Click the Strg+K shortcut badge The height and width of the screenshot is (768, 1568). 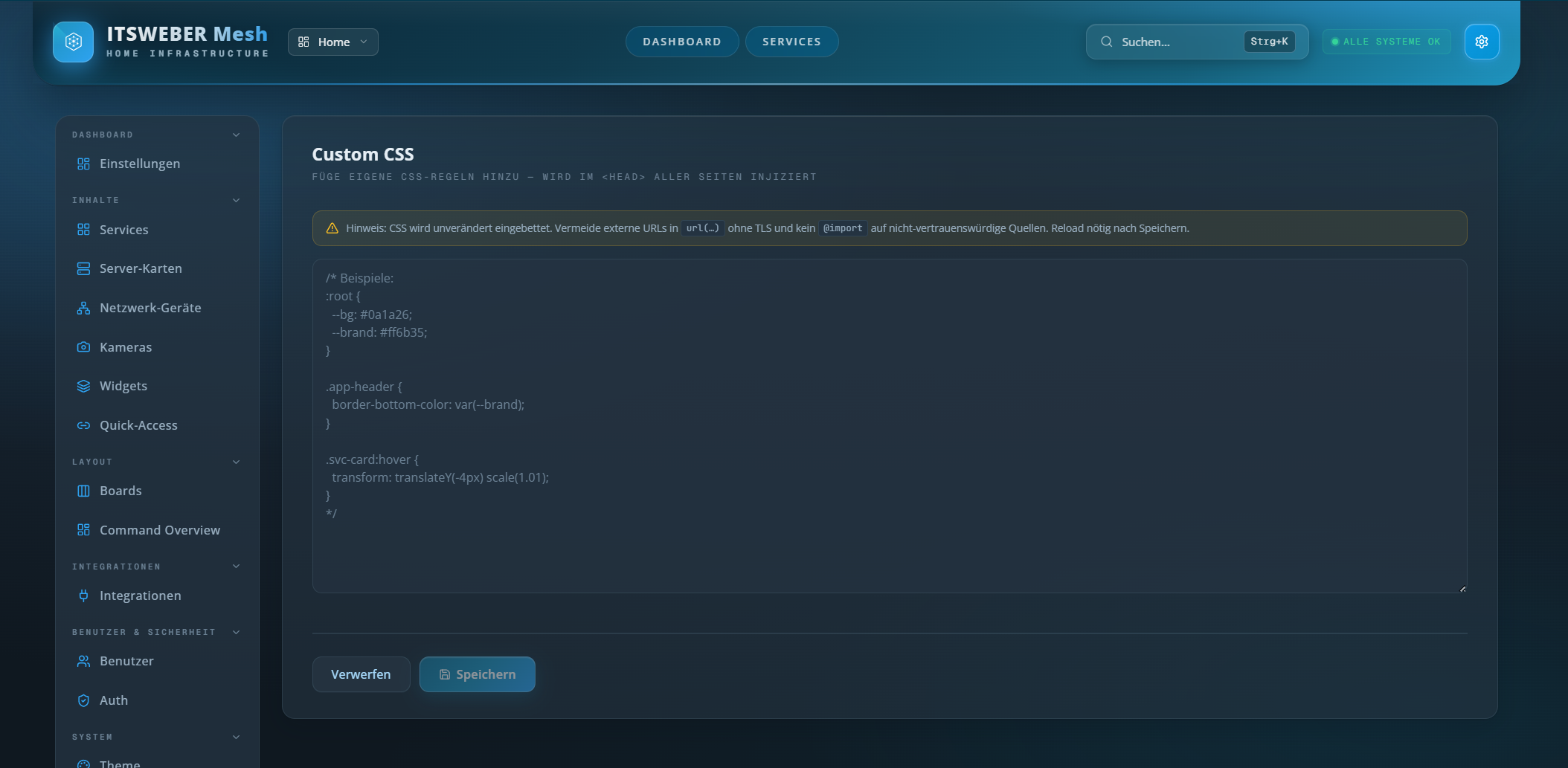[x=1269, y=42]
